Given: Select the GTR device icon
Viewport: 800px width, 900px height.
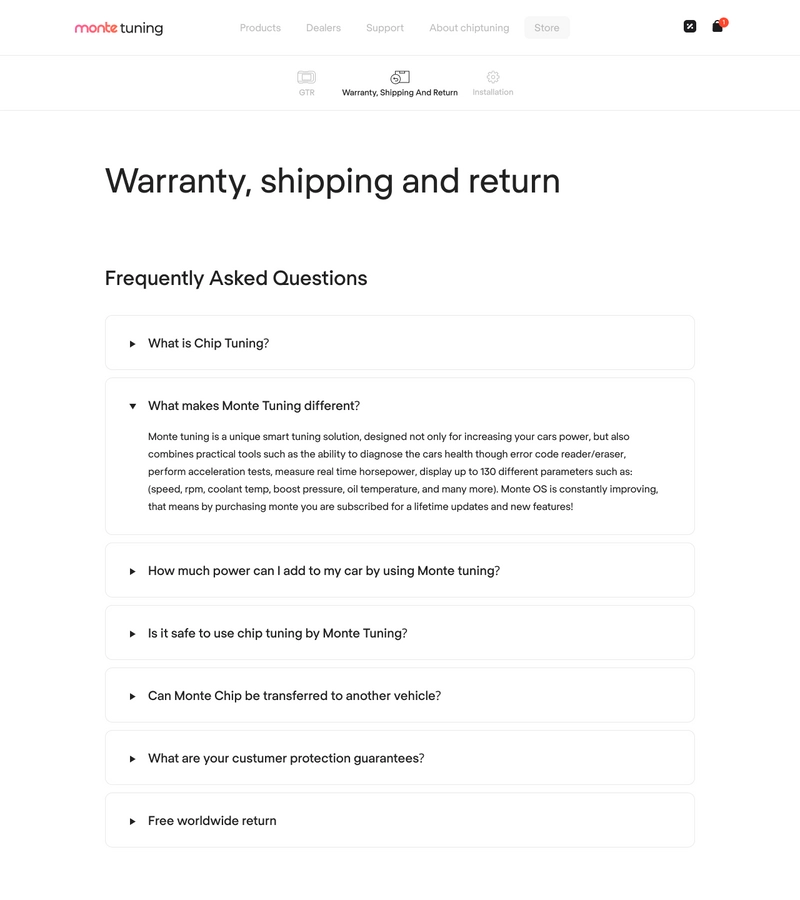Looking at the screenshot, I should pos(306,77).
